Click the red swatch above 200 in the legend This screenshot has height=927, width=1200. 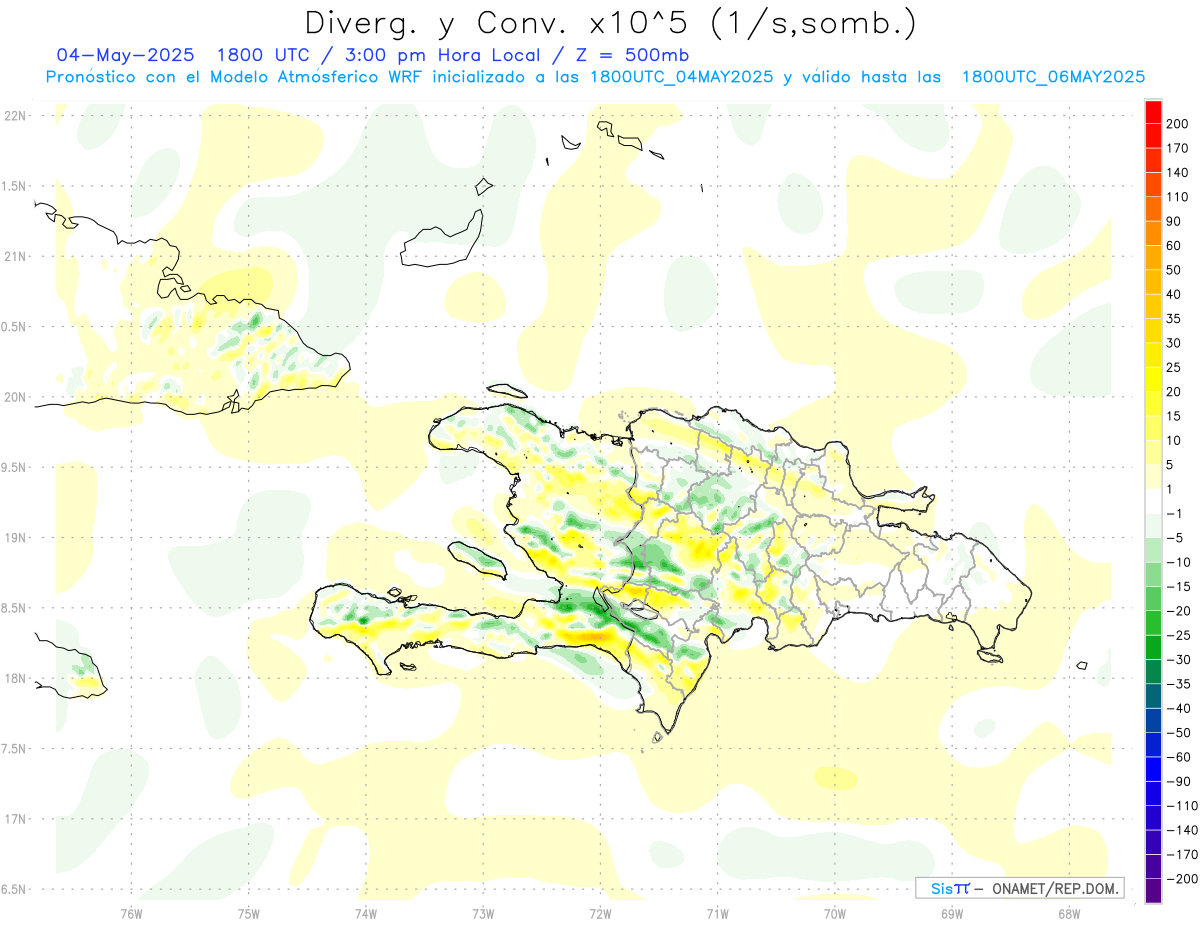point(1153,110)
